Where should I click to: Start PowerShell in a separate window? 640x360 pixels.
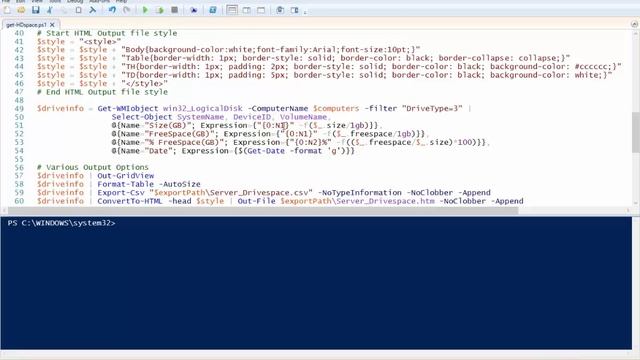pyautogui.click(x=213, y=10)
